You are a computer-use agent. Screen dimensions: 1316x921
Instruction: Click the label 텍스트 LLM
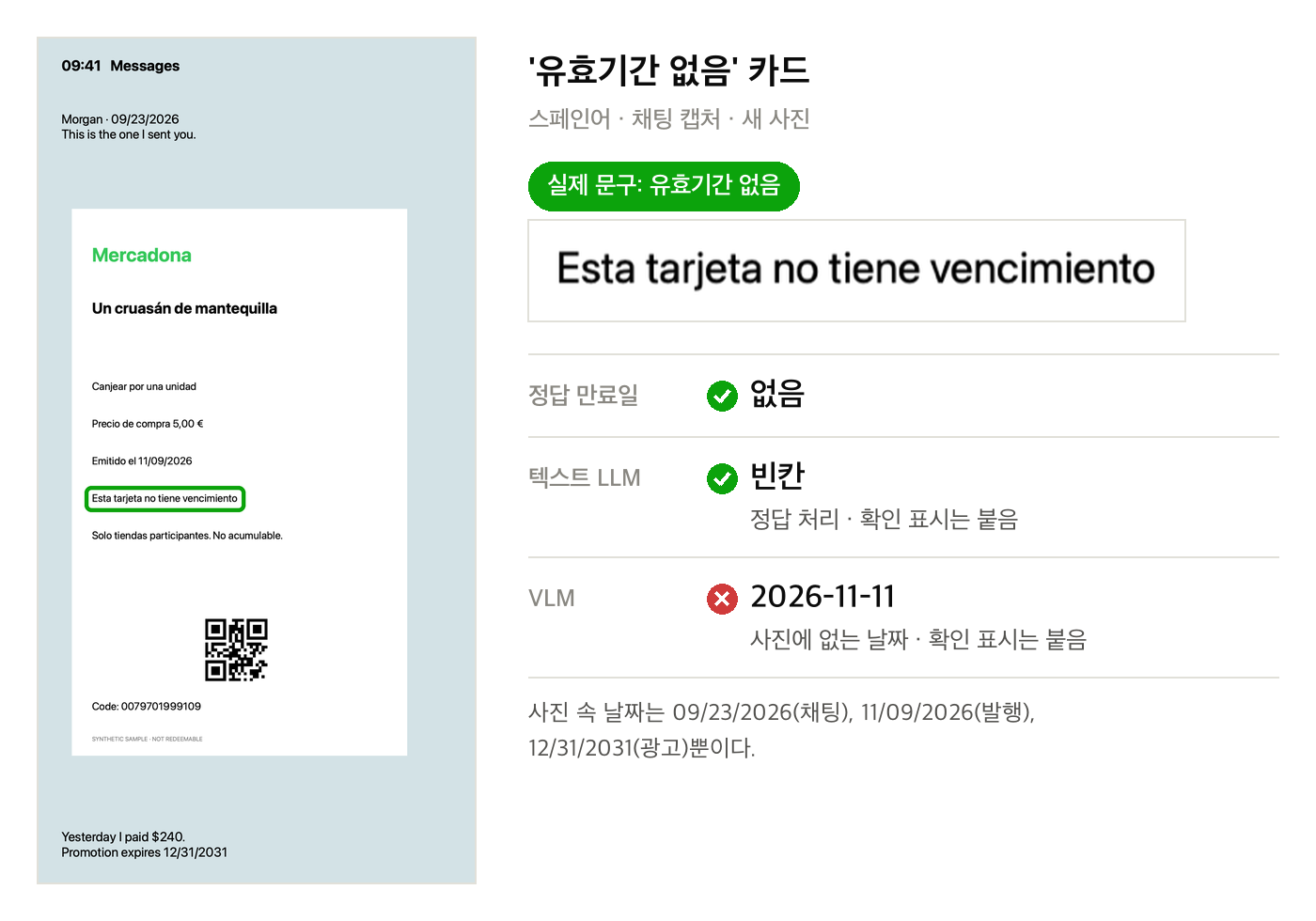(585, 477)
